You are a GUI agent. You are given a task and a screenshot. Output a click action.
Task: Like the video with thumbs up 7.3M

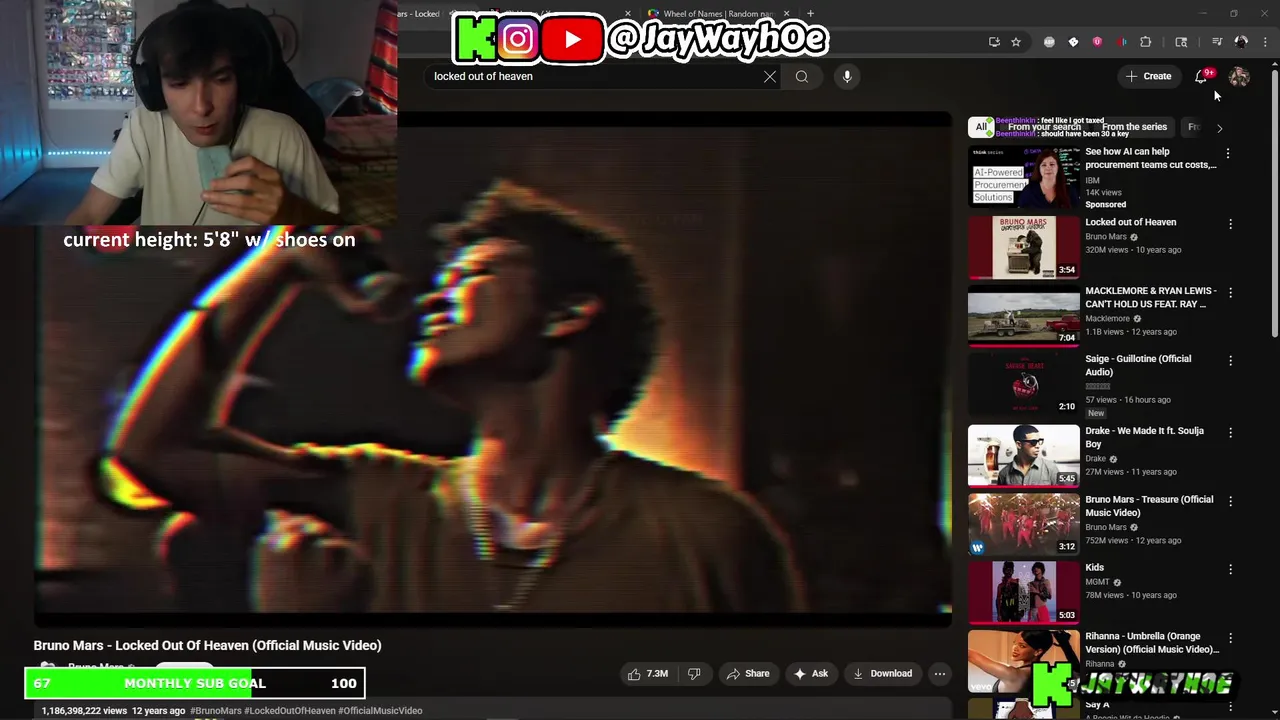point(648,674)
